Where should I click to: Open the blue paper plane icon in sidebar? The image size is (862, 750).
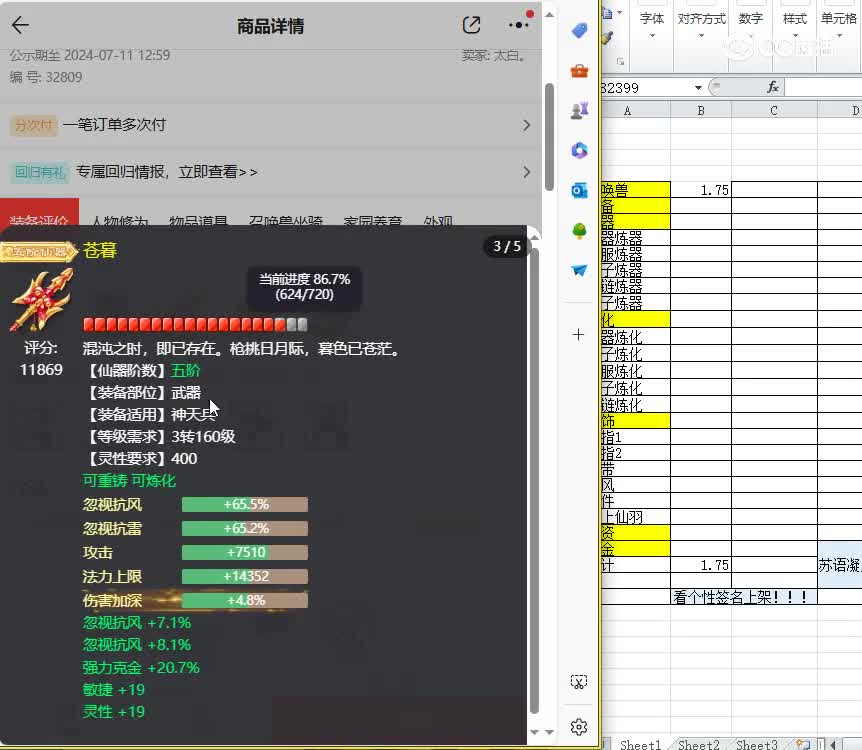(579, 270)
